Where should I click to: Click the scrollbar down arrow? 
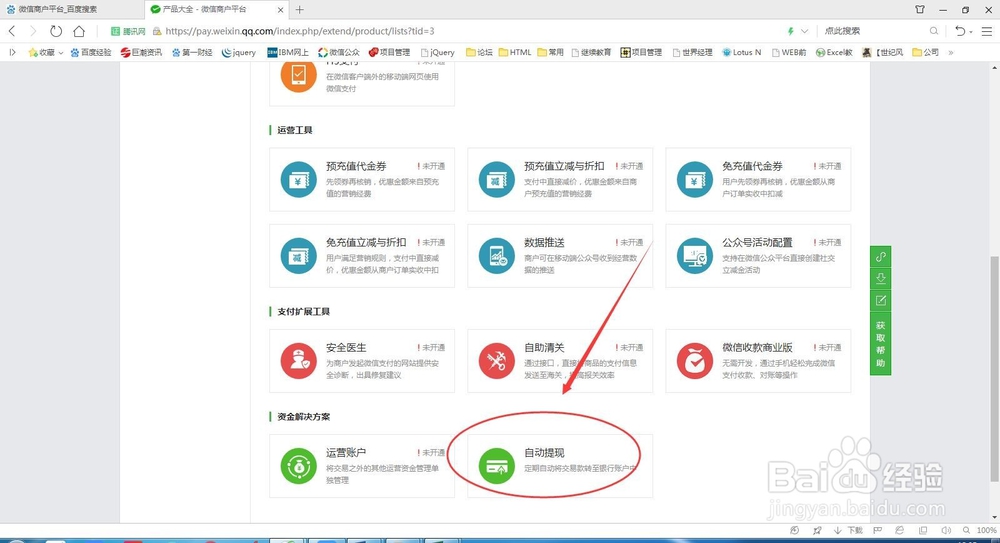[994, 517]
